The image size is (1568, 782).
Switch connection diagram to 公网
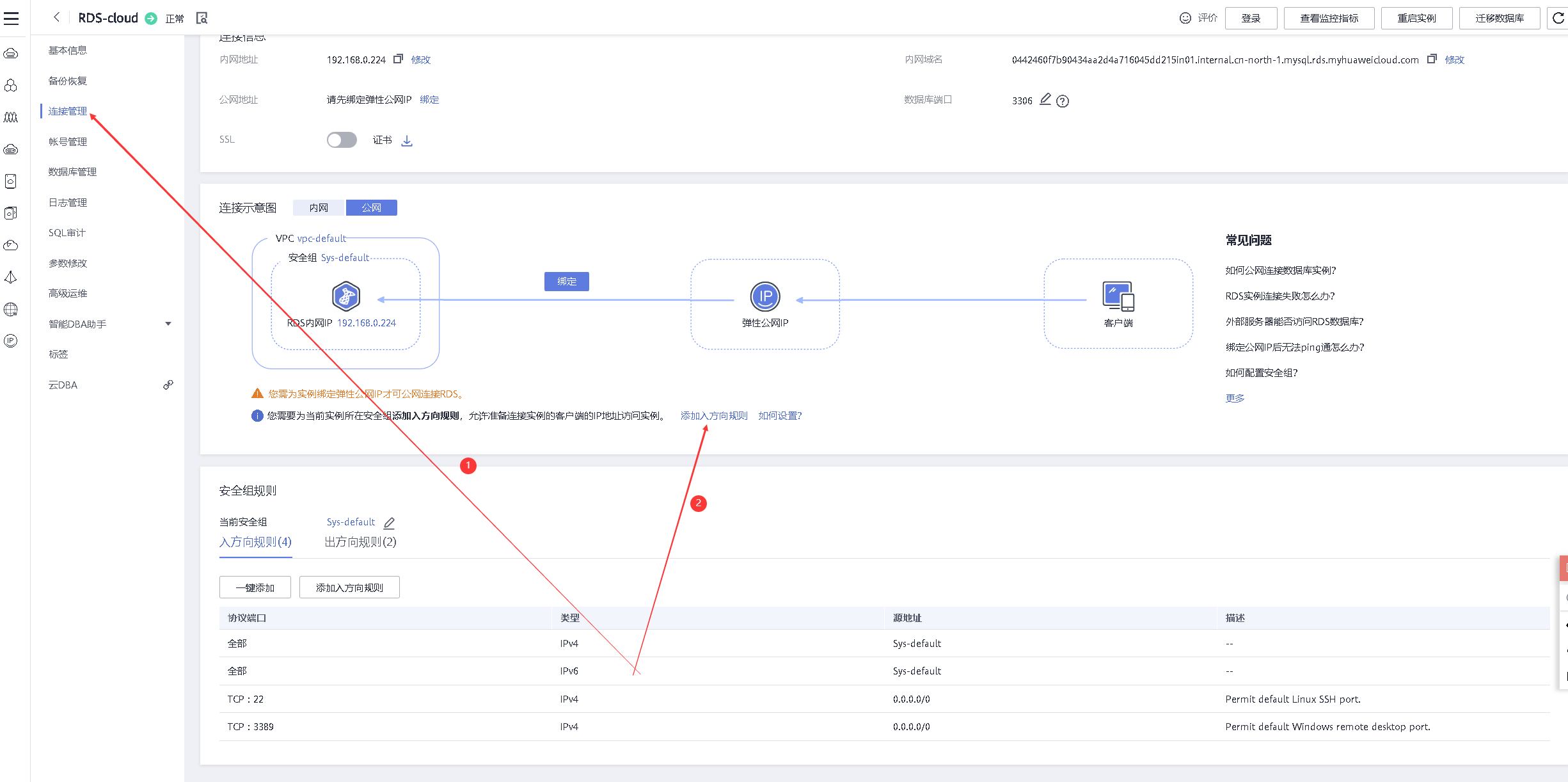[x=371, y=208]
